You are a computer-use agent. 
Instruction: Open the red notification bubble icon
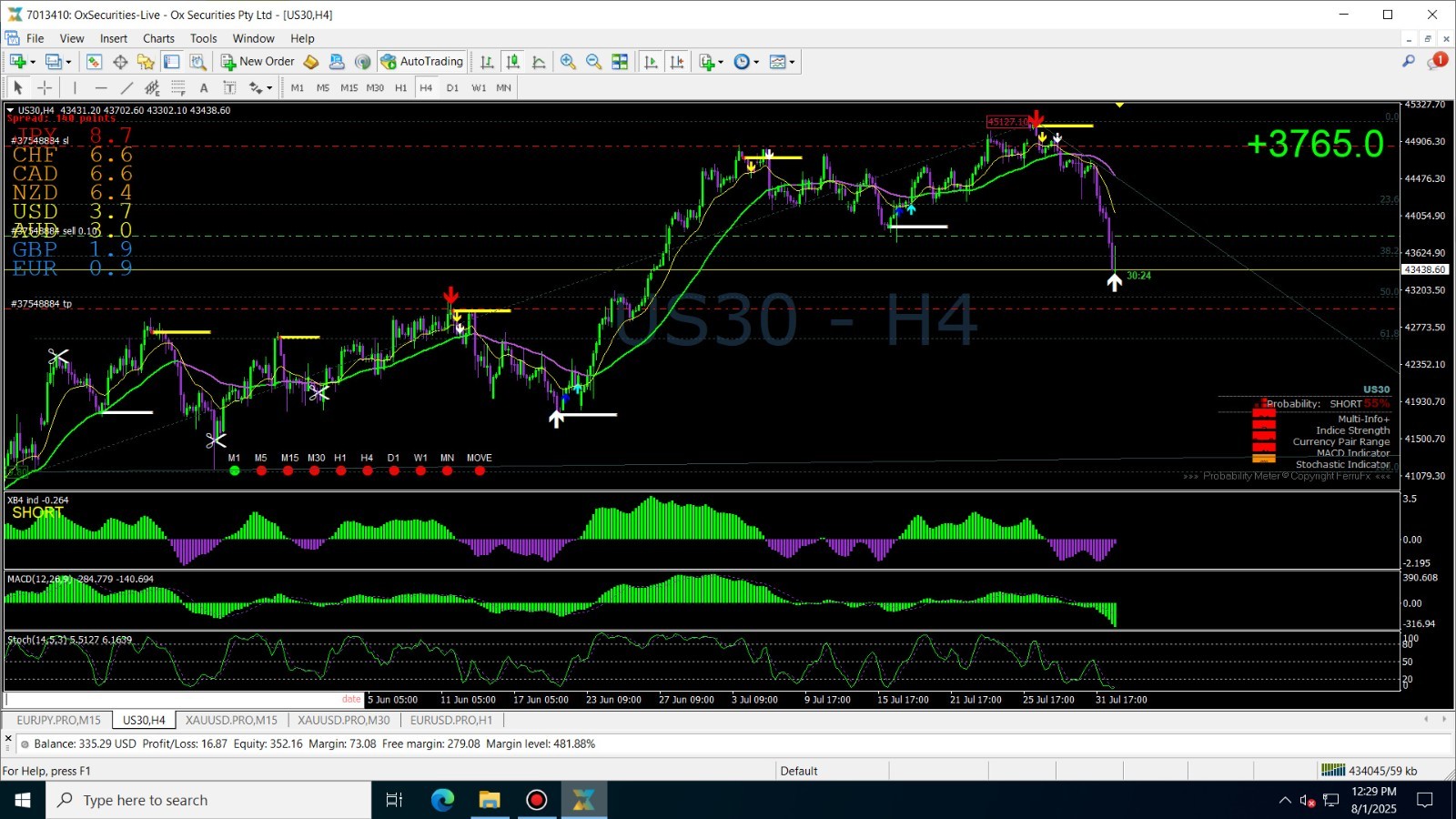click(x=1437, y=61)
